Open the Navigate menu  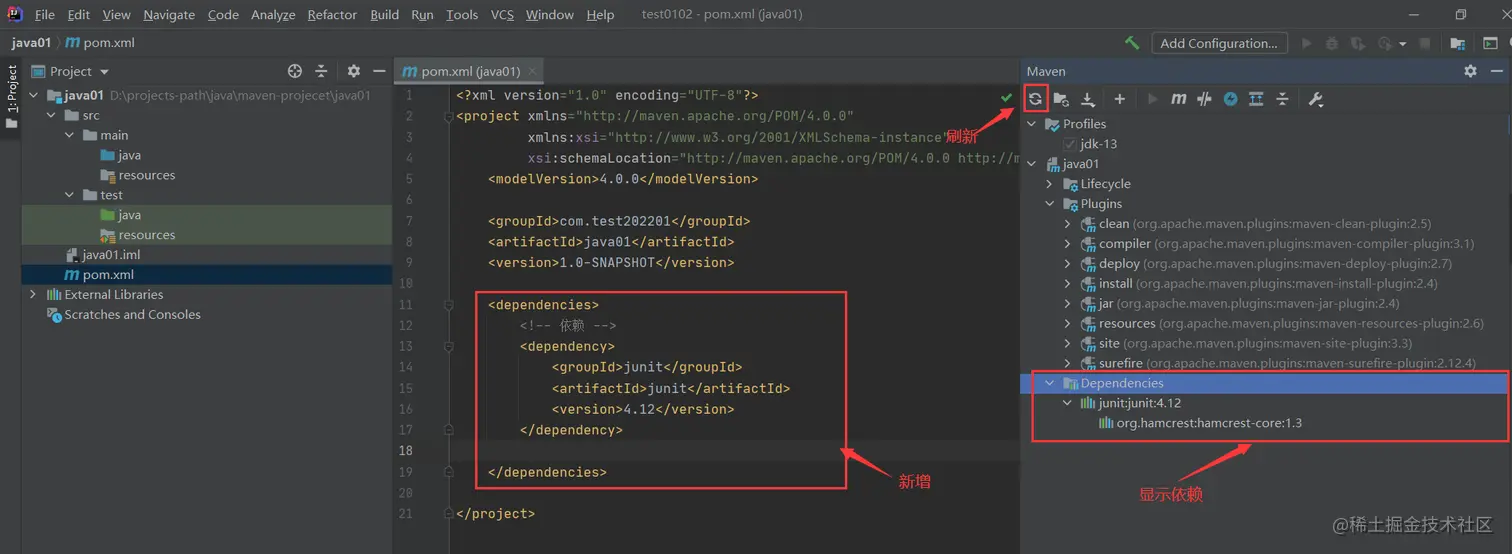(x=167, y=15)
